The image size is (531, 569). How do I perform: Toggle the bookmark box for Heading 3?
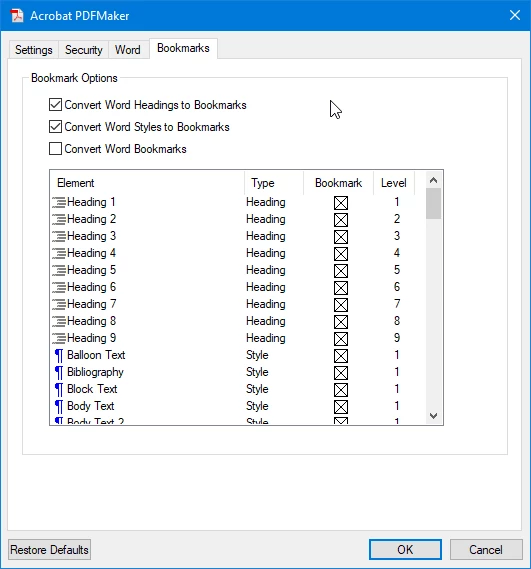[341, 237]
